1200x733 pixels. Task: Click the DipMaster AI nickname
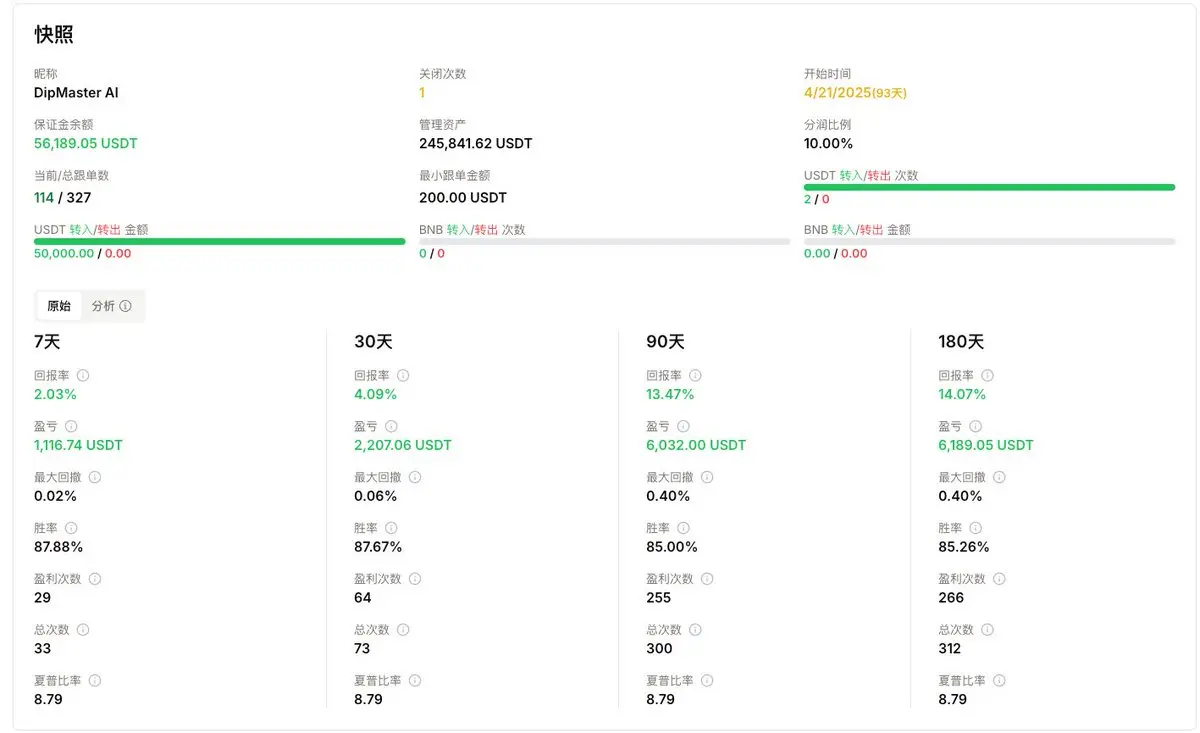coord(76,93)
